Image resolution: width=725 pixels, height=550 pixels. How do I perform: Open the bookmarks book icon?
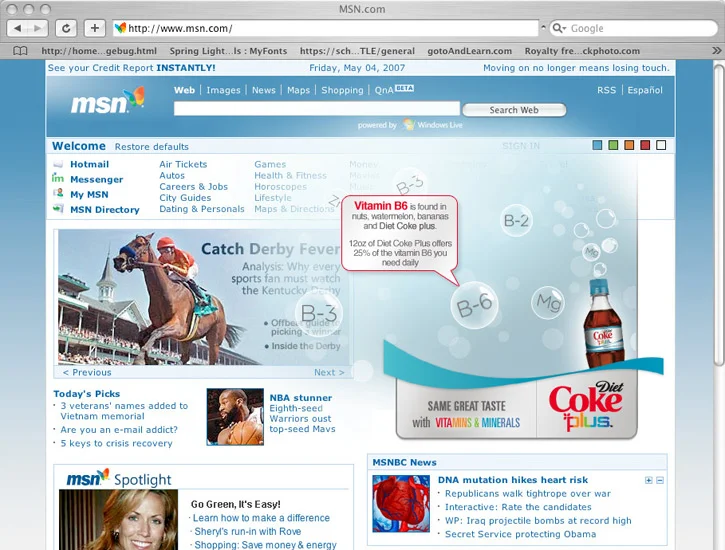point(20,51)
